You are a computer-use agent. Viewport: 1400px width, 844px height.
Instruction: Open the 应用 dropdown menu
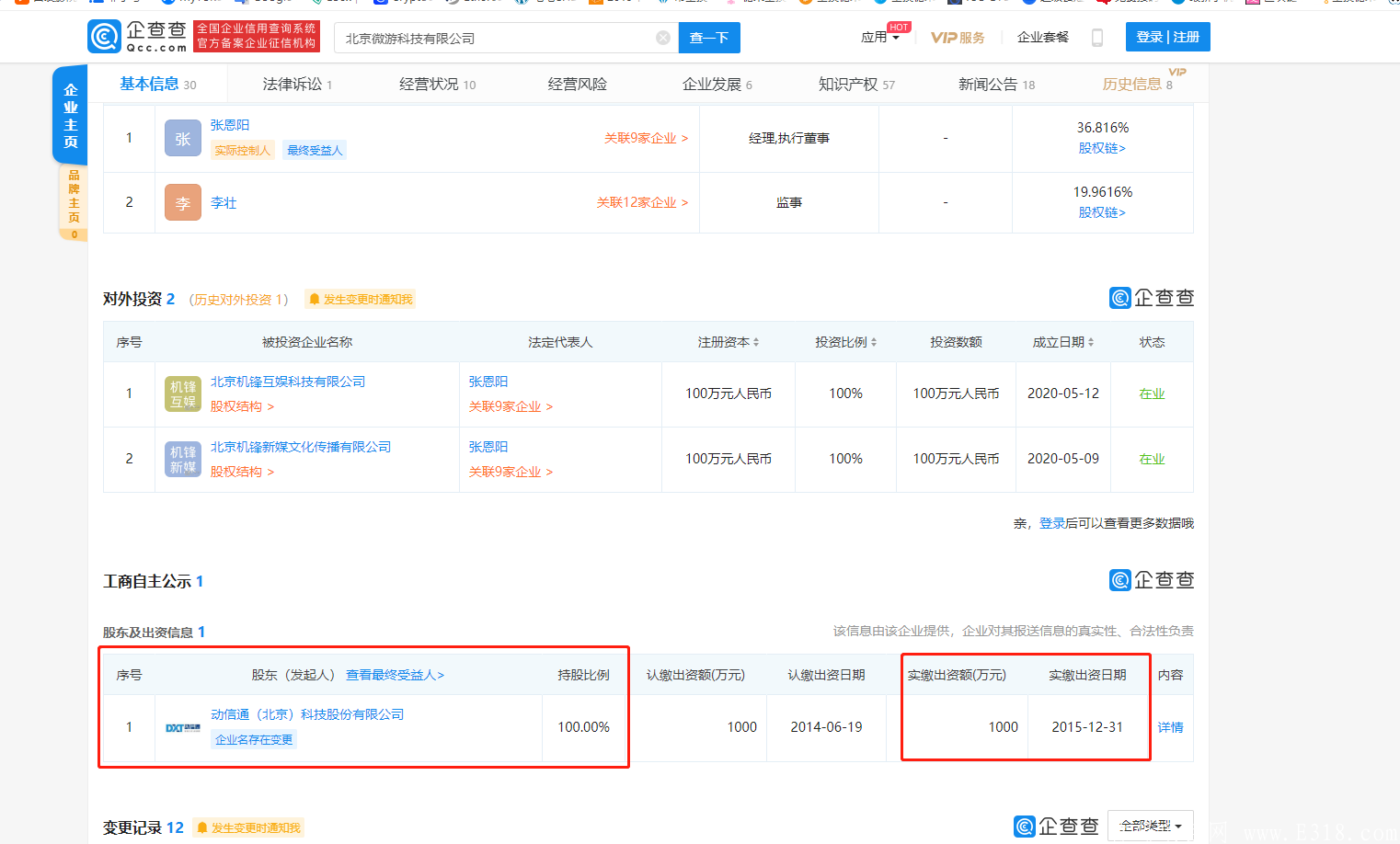(x=880, y=38)
